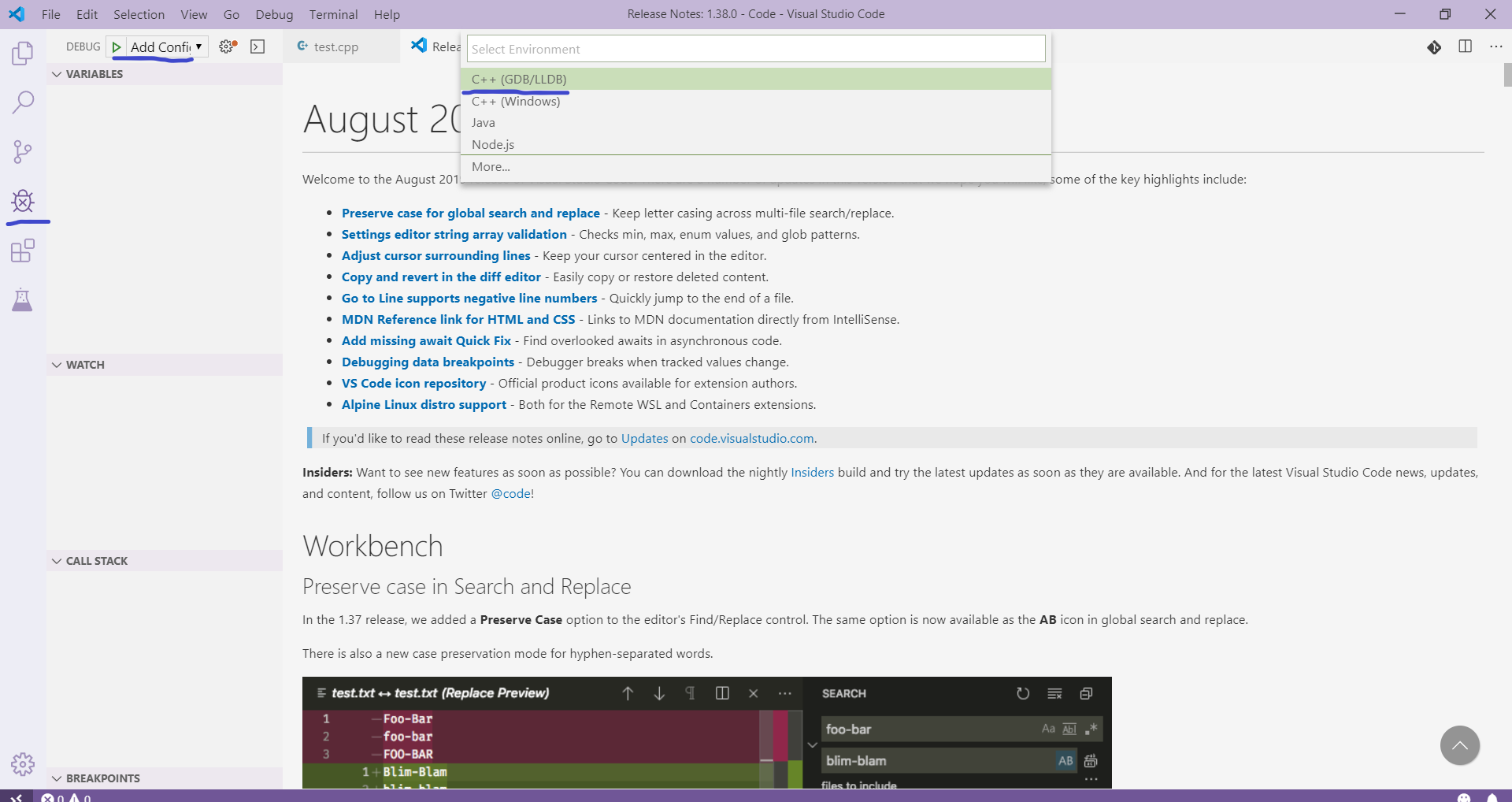This screenshot has height=802, width=1512.
Task: Click the editor vertical scrollbar thumb
Action: [x=1507, y=76]
